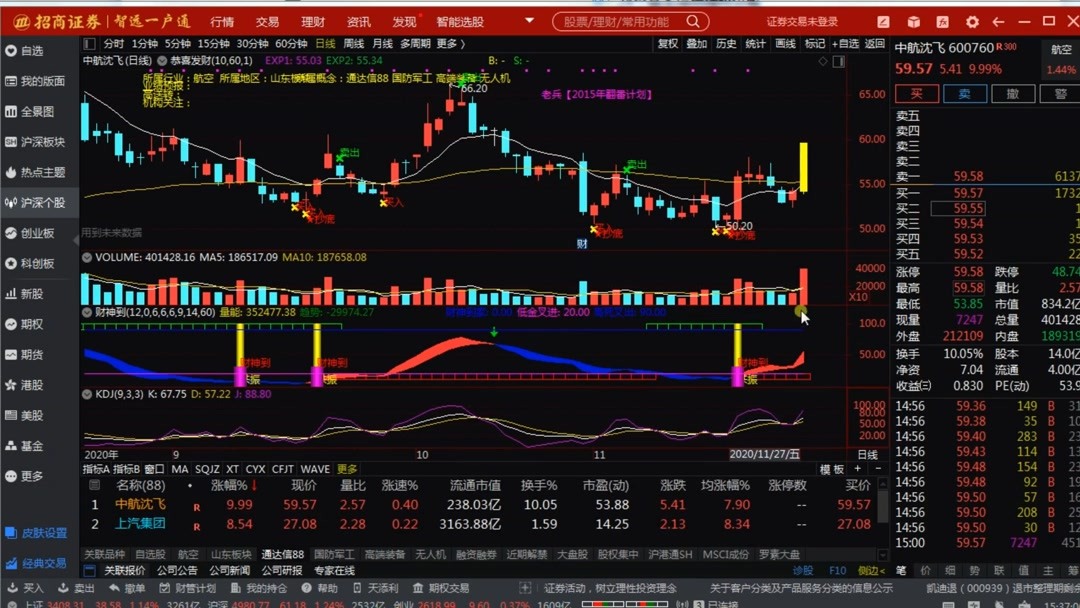The image size is (1080, 608).
Task: Open the fx formula editor icon in title bar
Action: [943, 21]
